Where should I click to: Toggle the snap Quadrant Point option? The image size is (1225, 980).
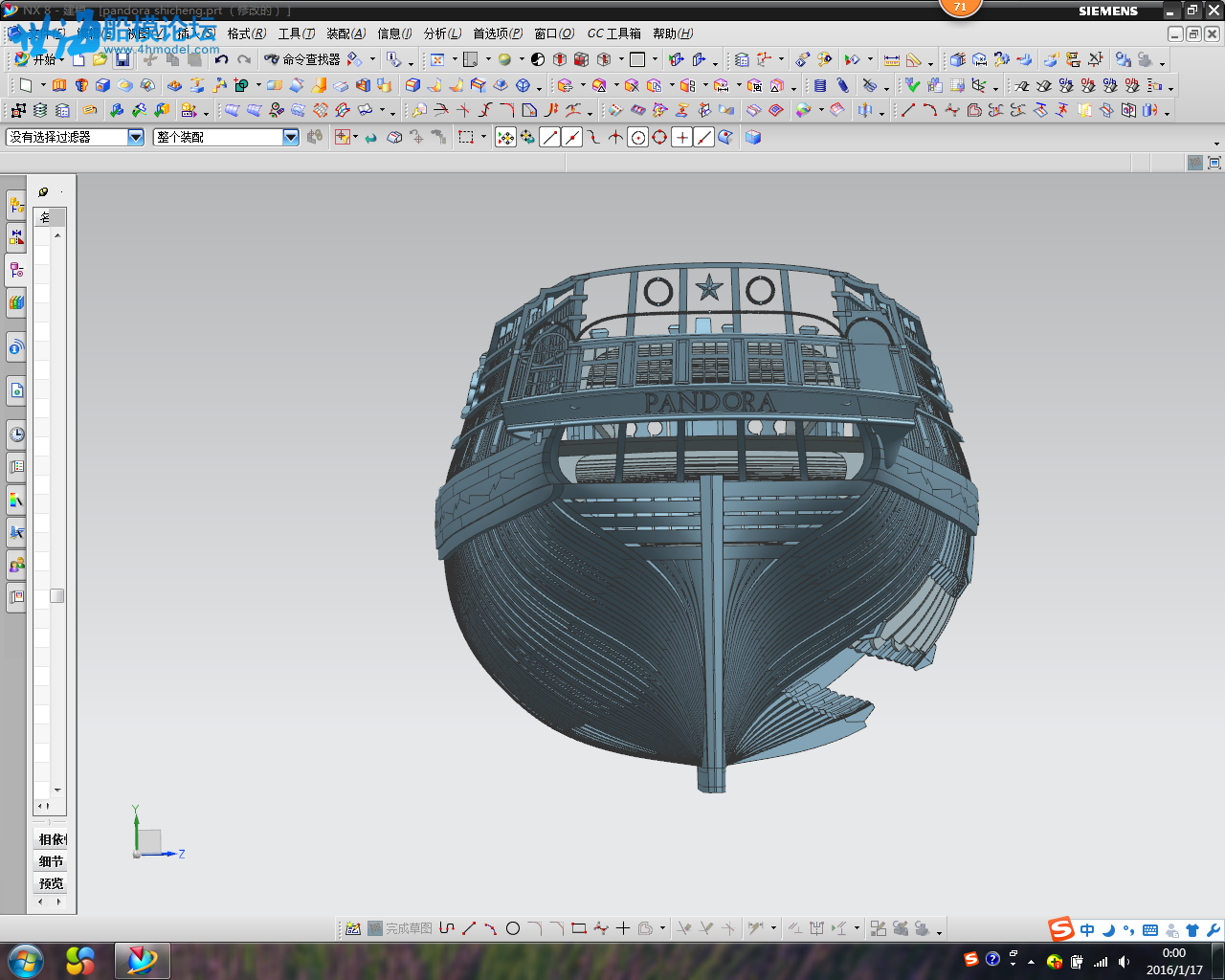pos(659,137)
